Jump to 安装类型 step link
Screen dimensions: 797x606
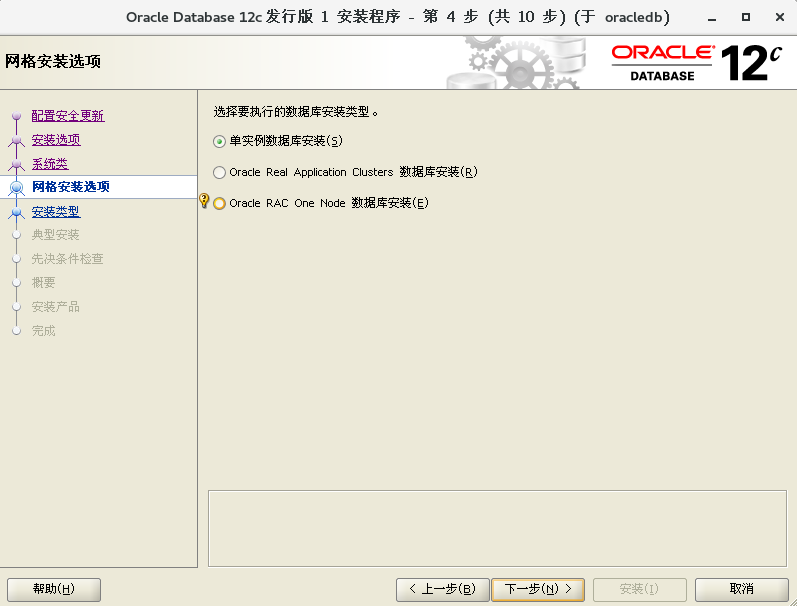pyautogui.click(x=56, y=211)
